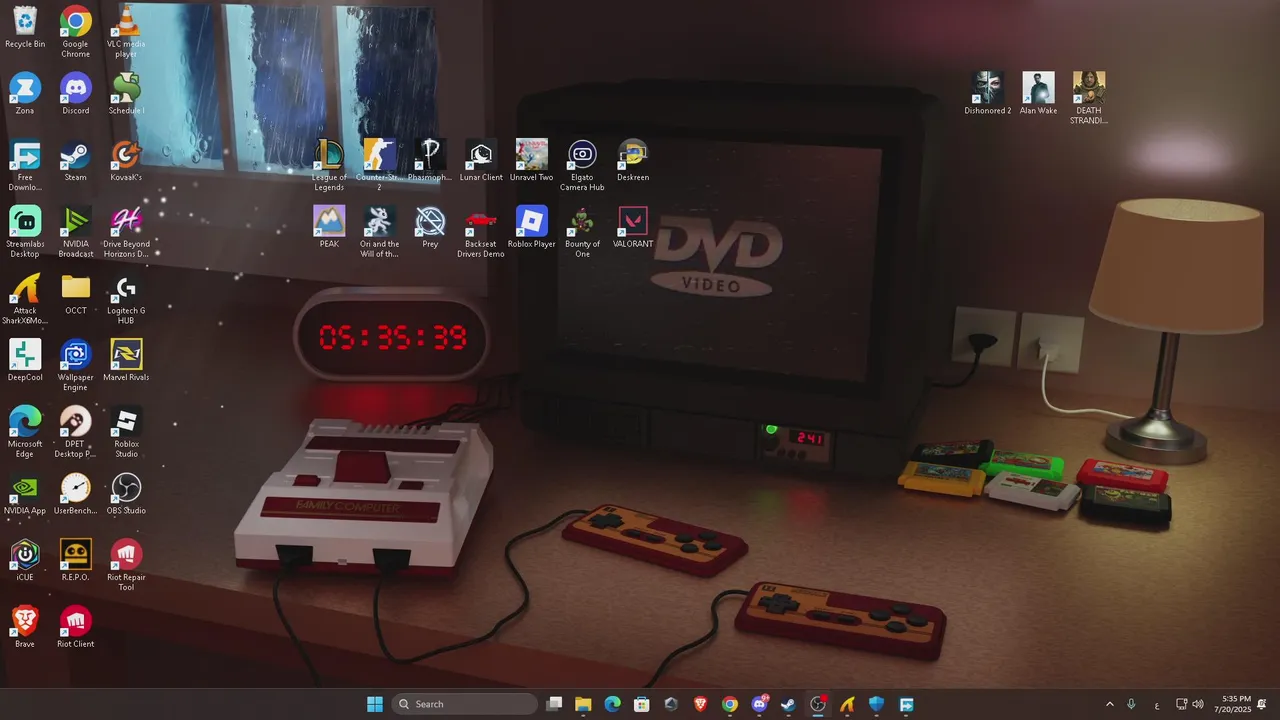Select the DPET Desktop Pet icon
1280x720 pixels.
(x=75, y=432)
